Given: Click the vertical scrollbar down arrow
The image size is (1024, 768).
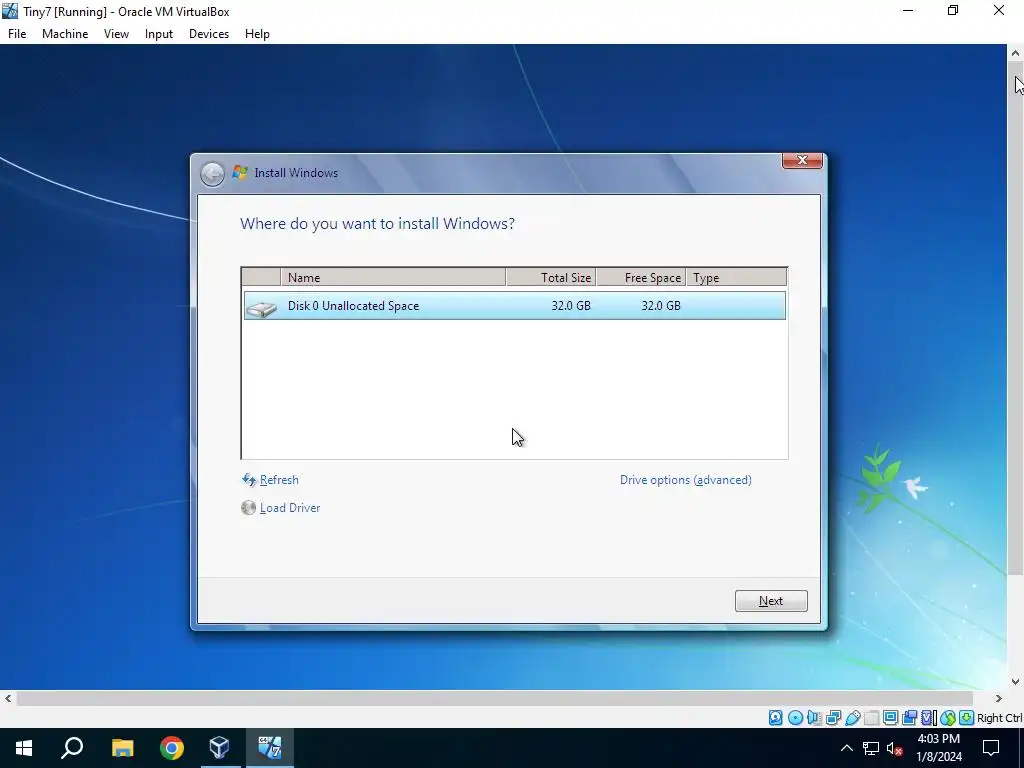Looking at the screenshot, I should 1016,682.
